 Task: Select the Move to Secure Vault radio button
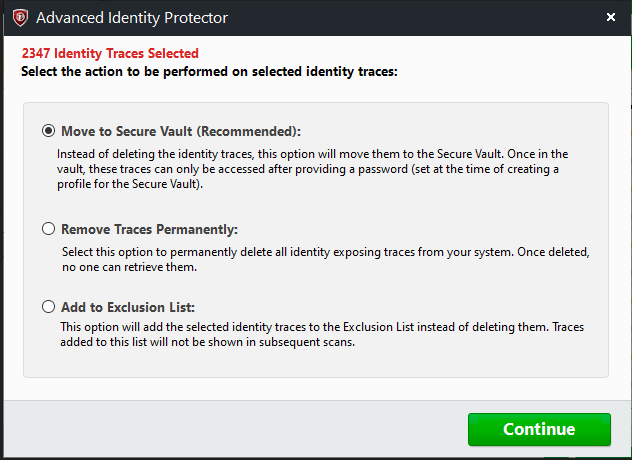pyautogui.click(x=48, y=131)
